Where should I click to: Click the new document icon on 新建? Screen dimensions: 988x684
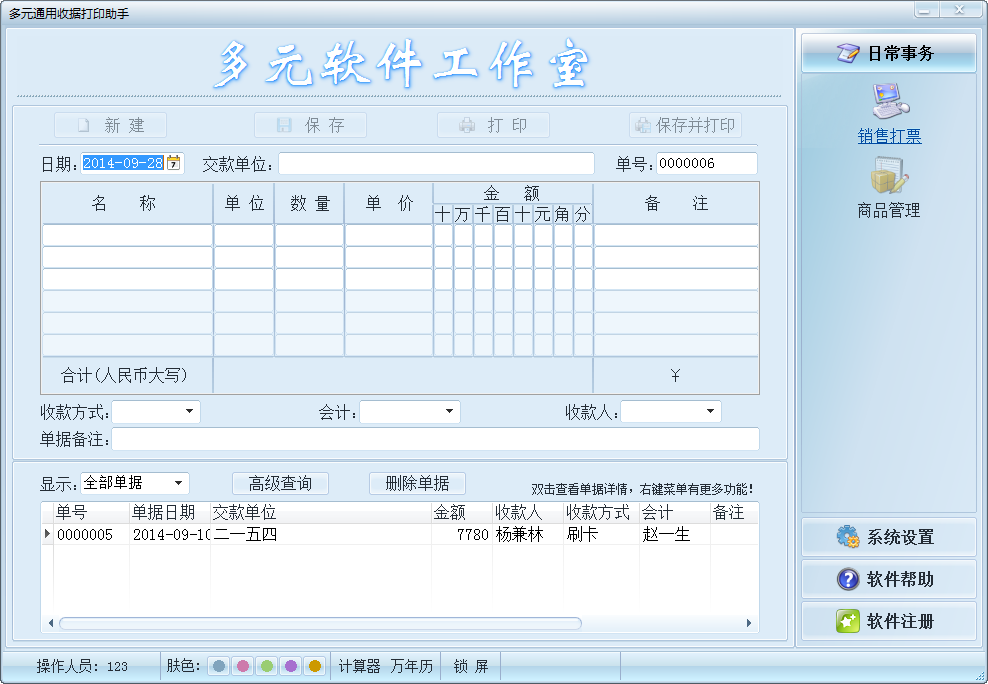[x=85, y=125]
